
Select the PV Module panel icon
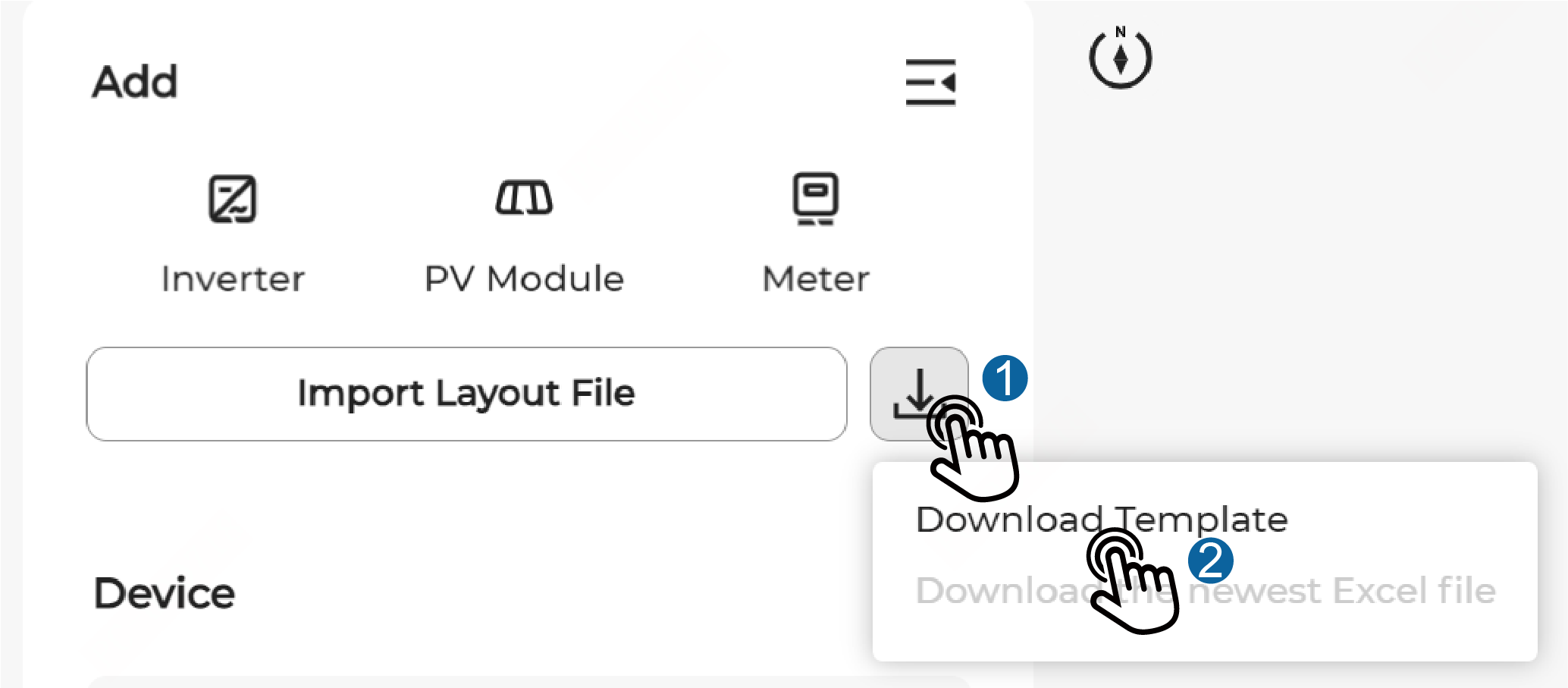click(x=524, y=198)
